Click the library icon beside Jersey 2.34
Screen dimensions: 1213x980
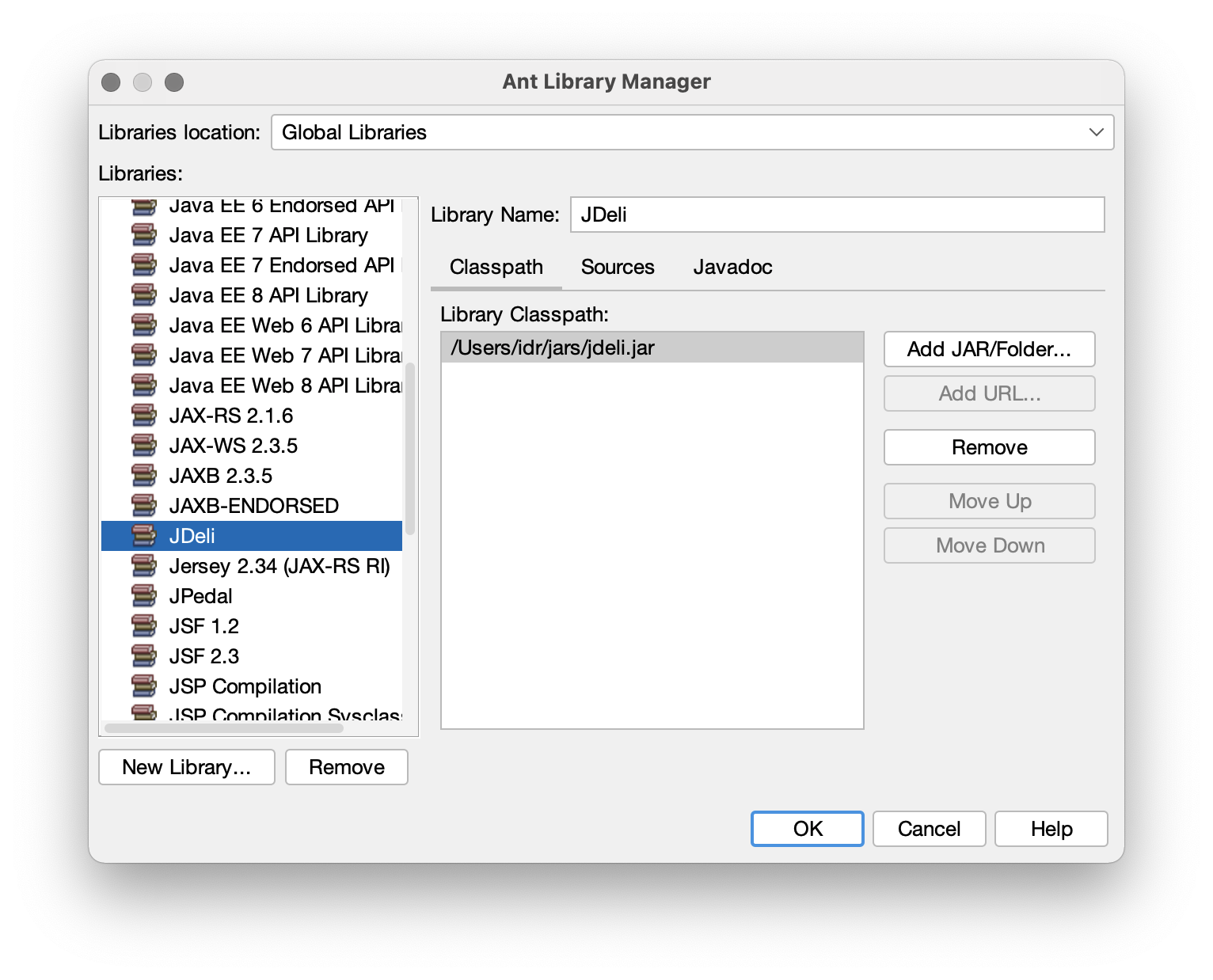(x=145, y=565)
